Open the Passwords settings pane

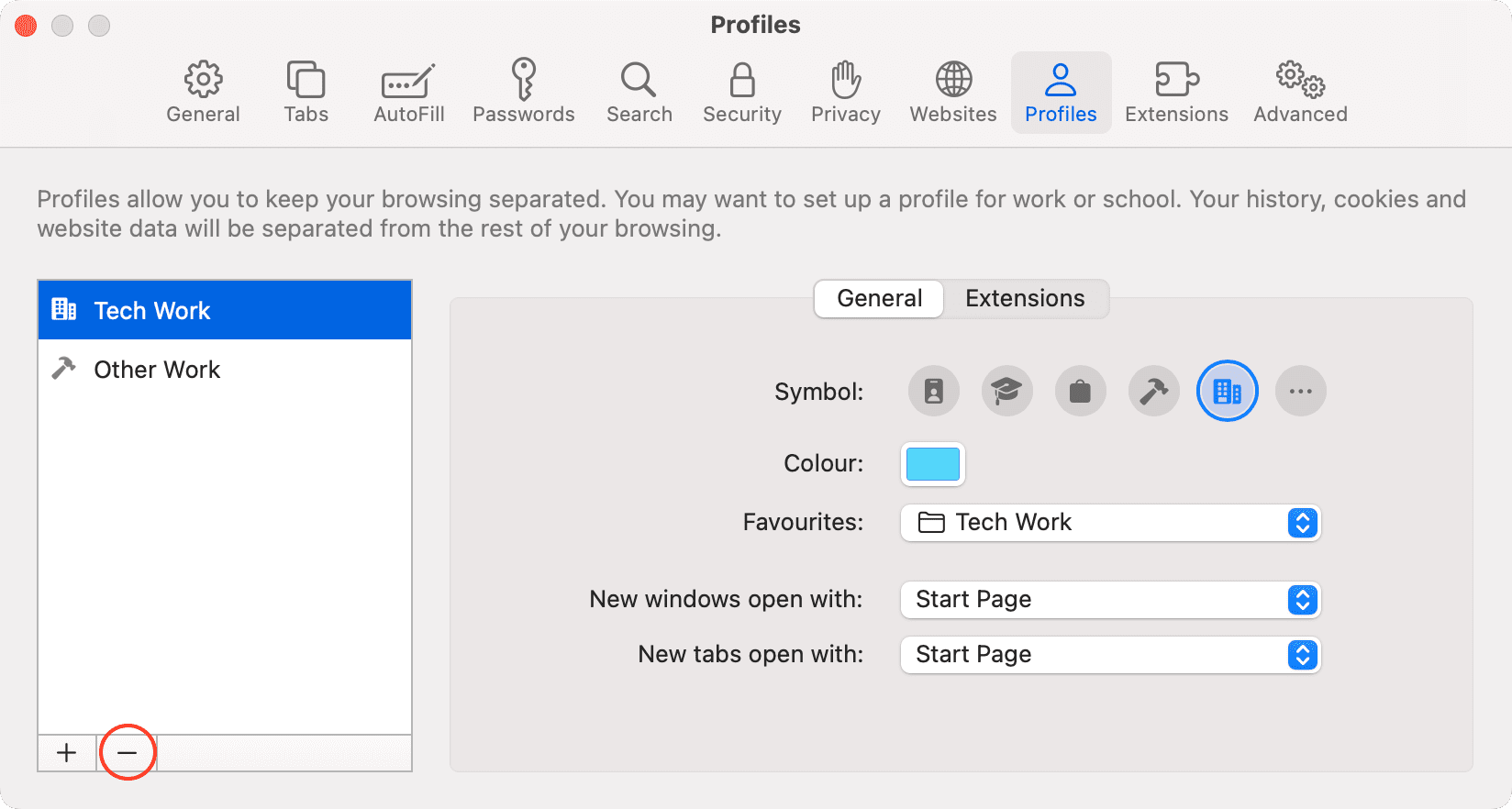523,93
